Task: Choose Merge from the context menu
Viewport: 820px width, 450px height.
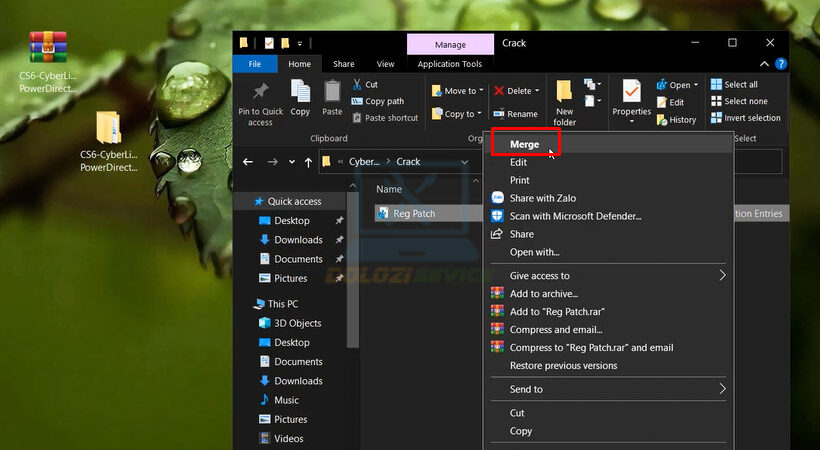Action: click(524, 145)
